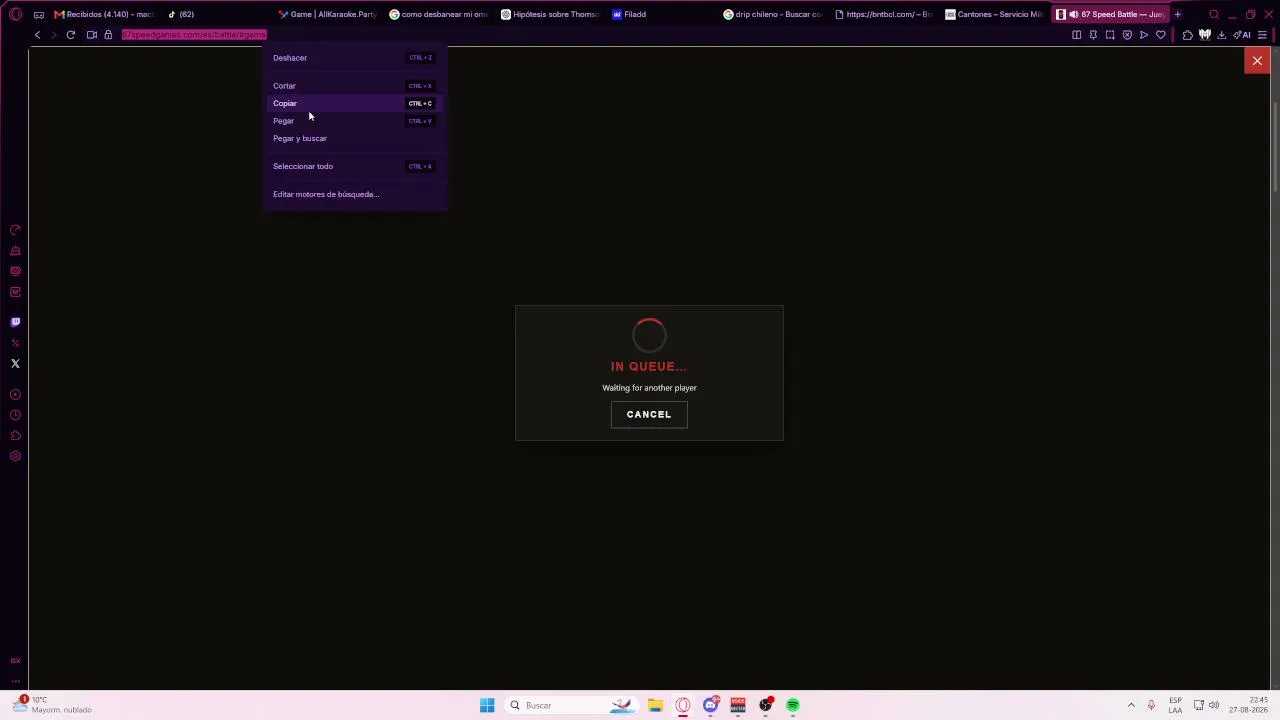The height and width of the screenshot is (720, 1280).
Task: Open the sidebar three-dots more menu
Action: (15, 680)
